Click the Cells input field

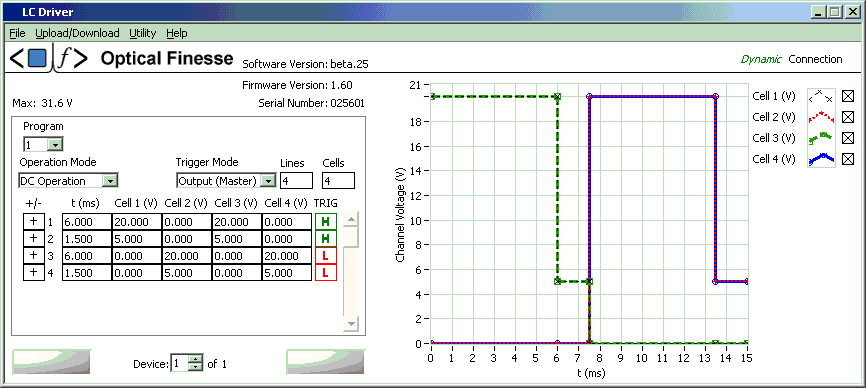point(338,180)
